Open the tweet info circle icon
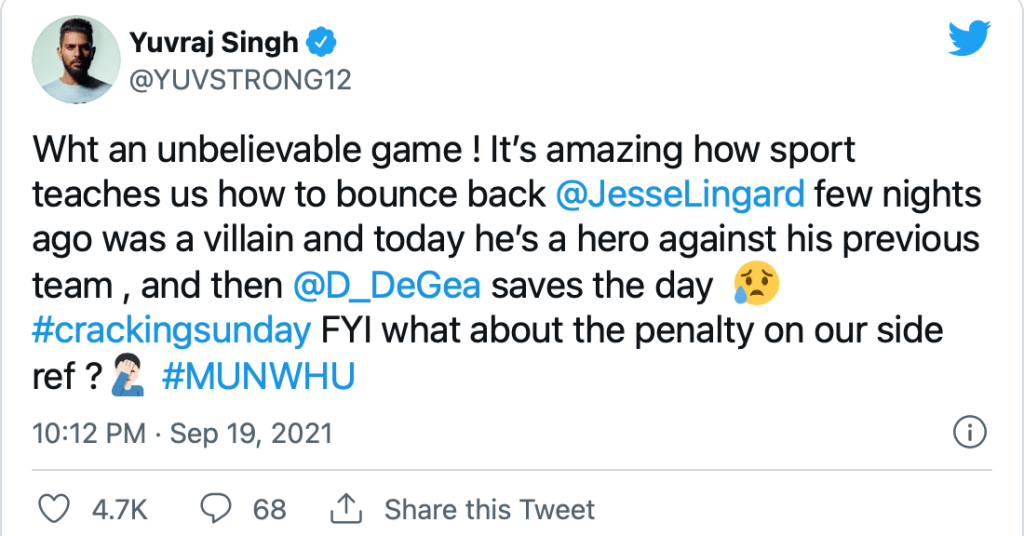Image resolution: width=1024 pixels, height=536 pixels. pos(970,433)
